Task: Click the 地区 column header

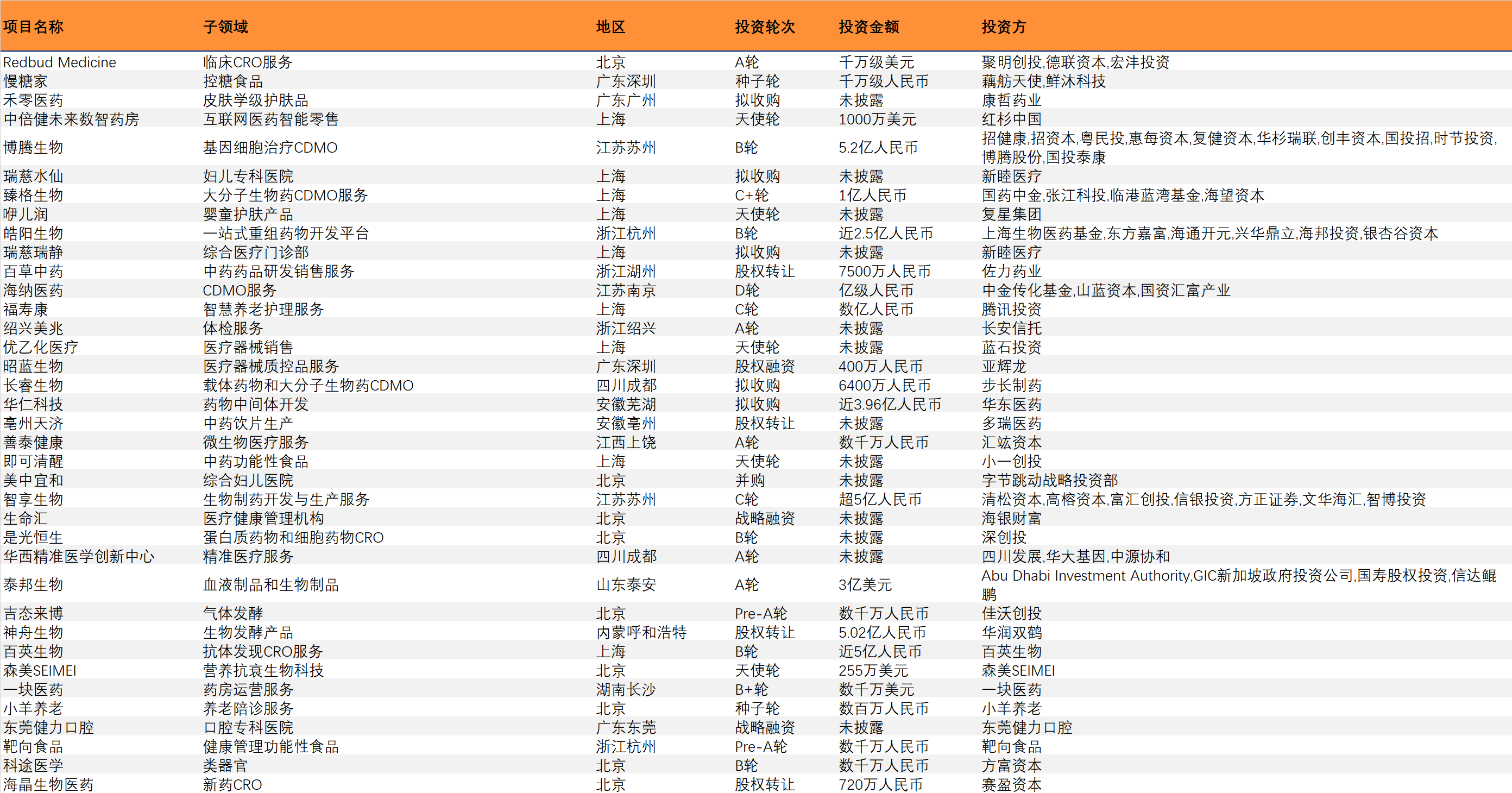Action: pyautogui.click(x=610, y=27)
